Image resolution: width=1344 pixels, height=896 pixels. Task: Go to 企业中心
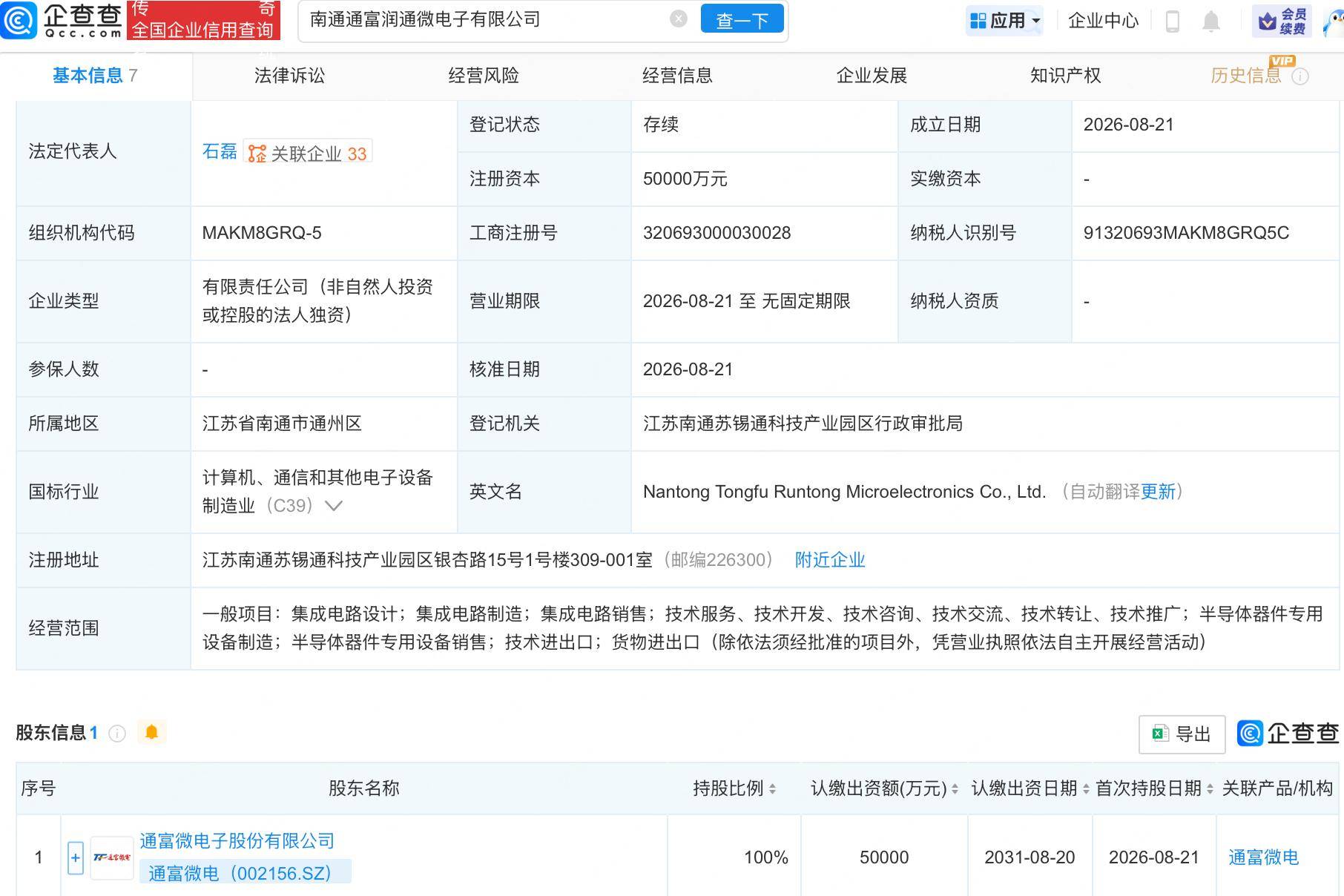[x=1103, y=21]
